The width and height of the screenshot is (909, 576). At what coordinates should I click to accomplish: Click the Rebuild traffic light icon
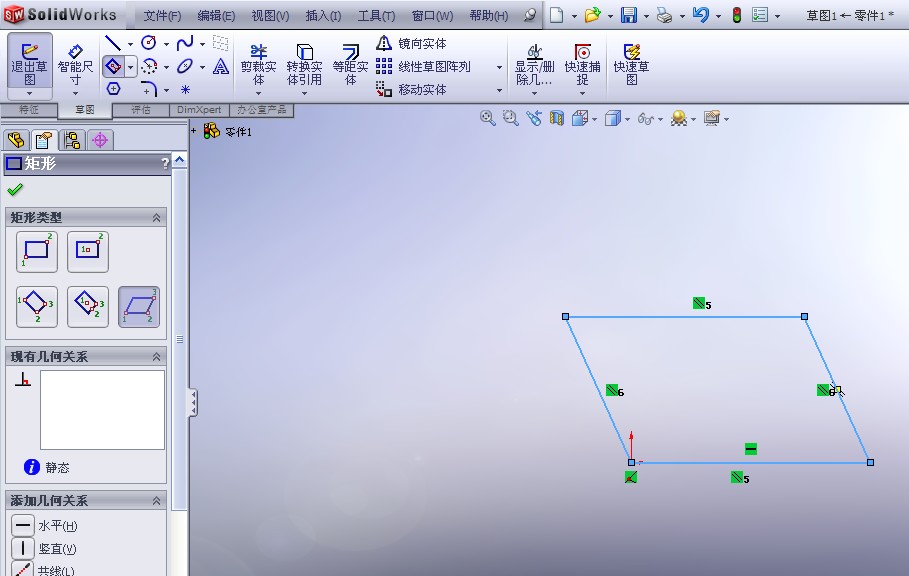click(737, 15)
